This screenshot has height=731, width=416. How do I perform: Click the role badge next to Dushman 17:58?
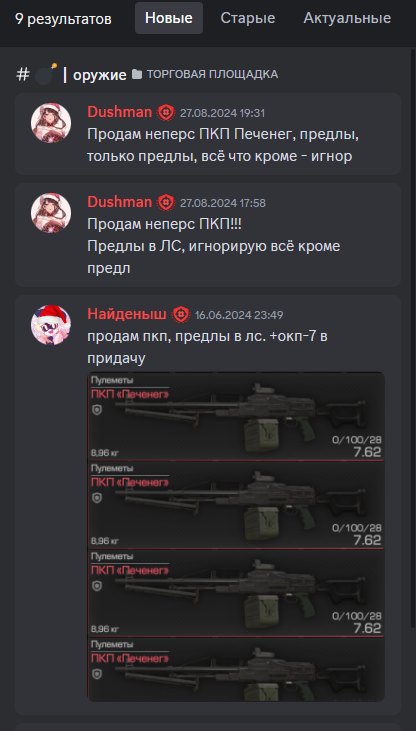(x=166, y=202)
